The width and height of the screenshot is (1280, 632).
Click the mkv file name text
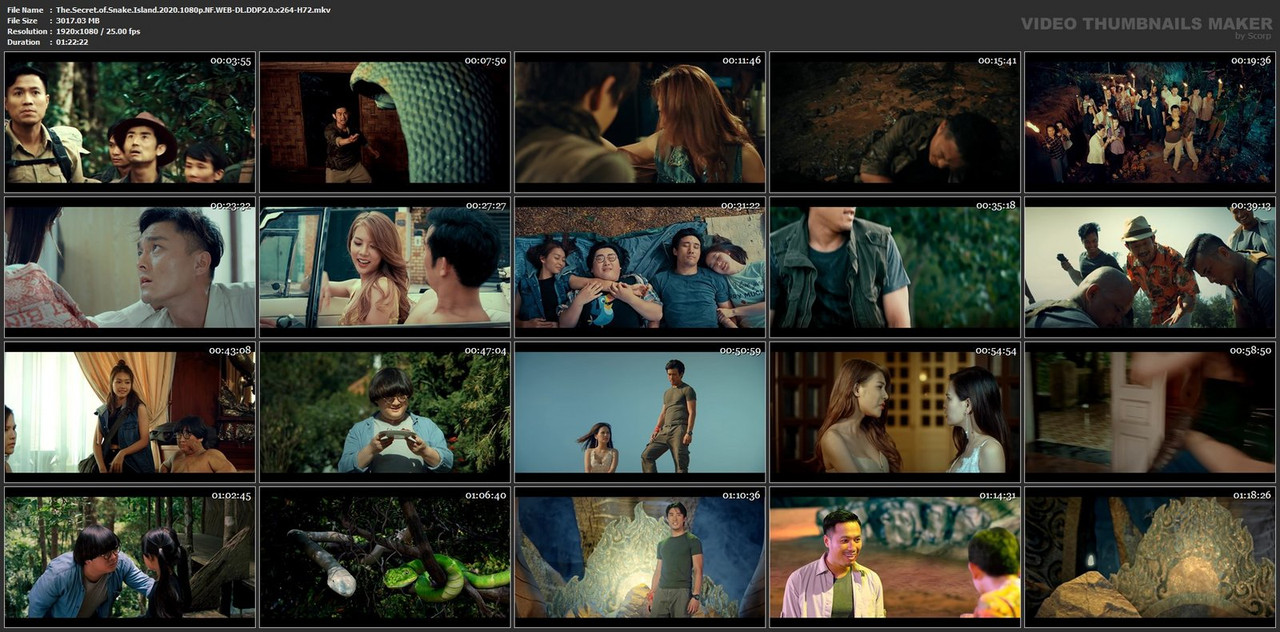(x=193, y=9)
